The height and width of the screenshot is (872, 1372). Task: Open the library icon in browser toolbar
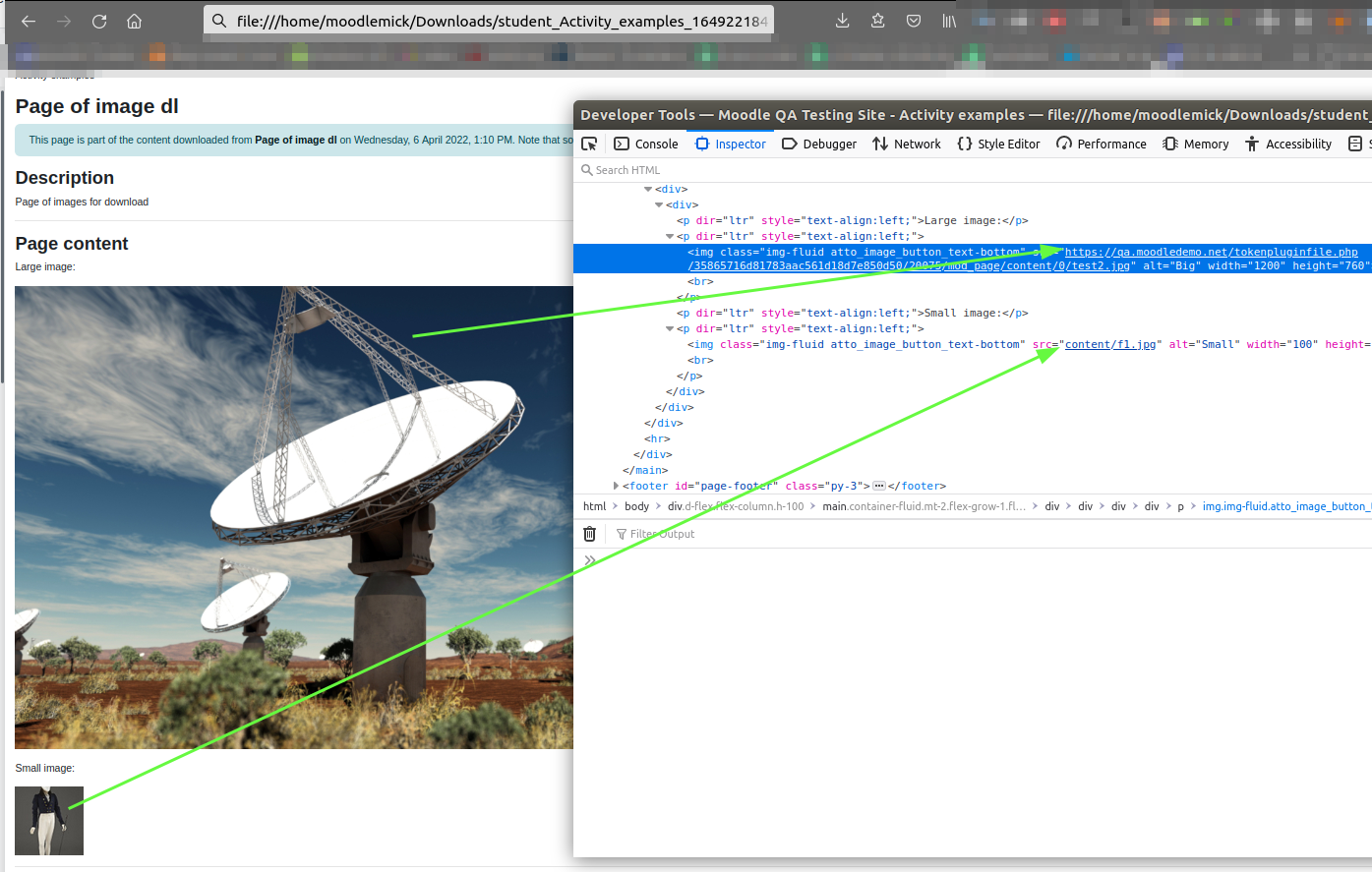coord(949,21)
